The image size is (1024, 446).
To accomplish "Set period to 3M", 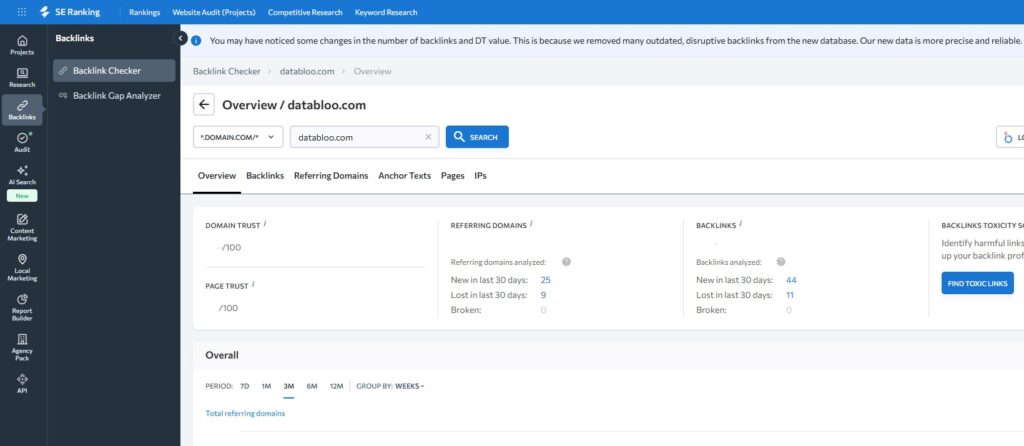I will tap(289, 386).
